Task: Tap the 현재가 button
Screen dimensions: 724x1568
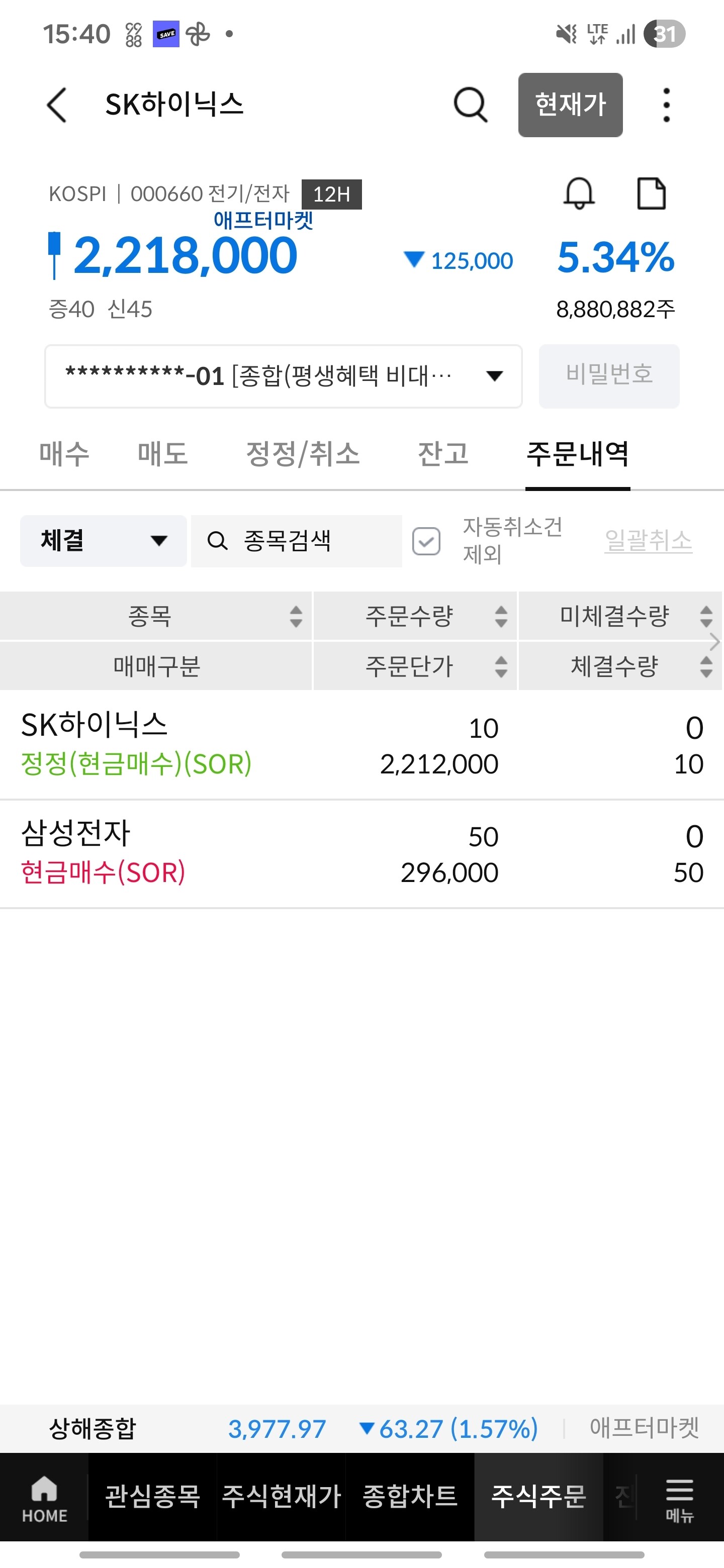Action: [x=570, y=105]
